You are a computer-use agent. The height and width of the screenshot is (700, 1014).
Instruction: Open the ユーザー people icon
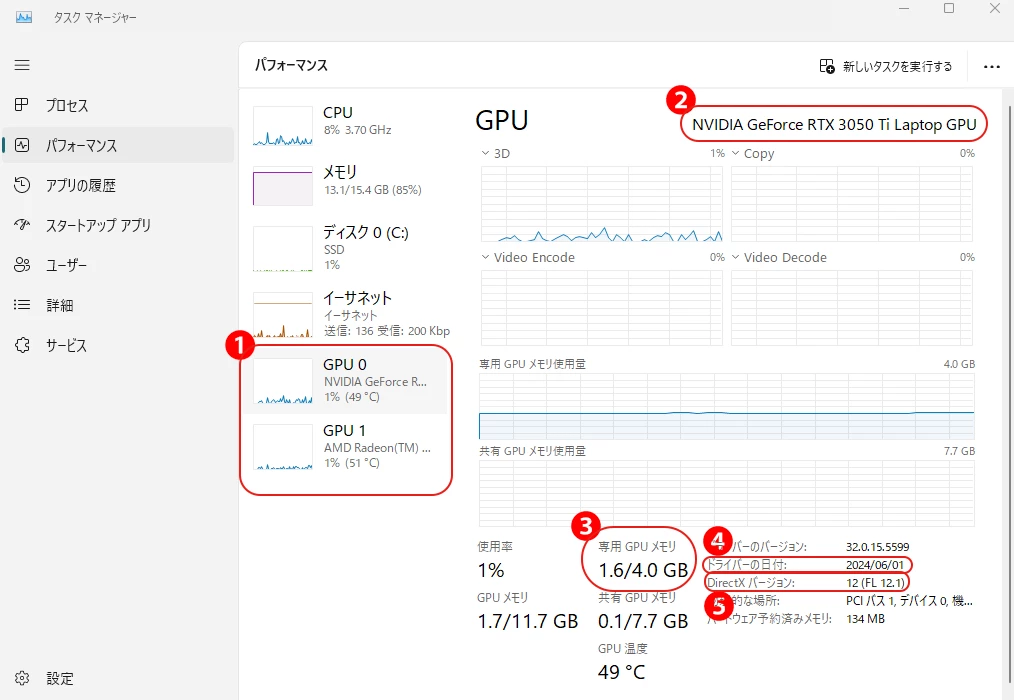[x=22, y=265]
